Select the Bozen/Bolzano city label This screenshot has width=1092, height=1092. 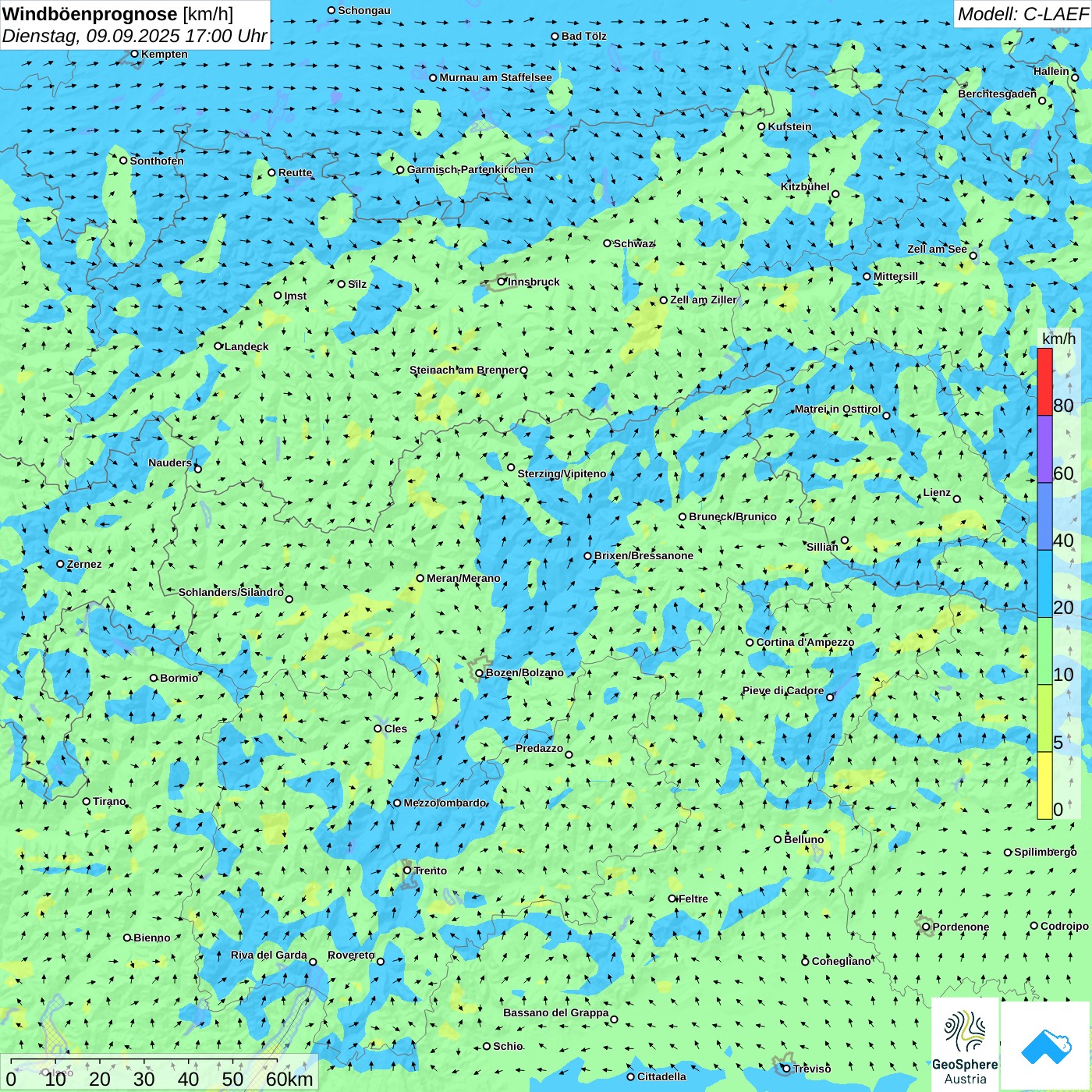point(524,672)
